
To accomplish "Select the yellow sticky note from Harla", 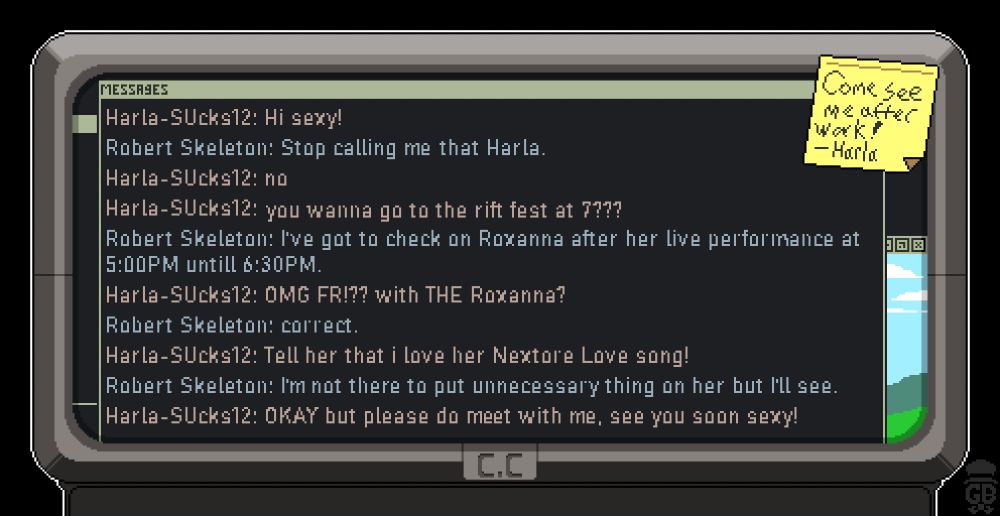I will pos(870,113).
